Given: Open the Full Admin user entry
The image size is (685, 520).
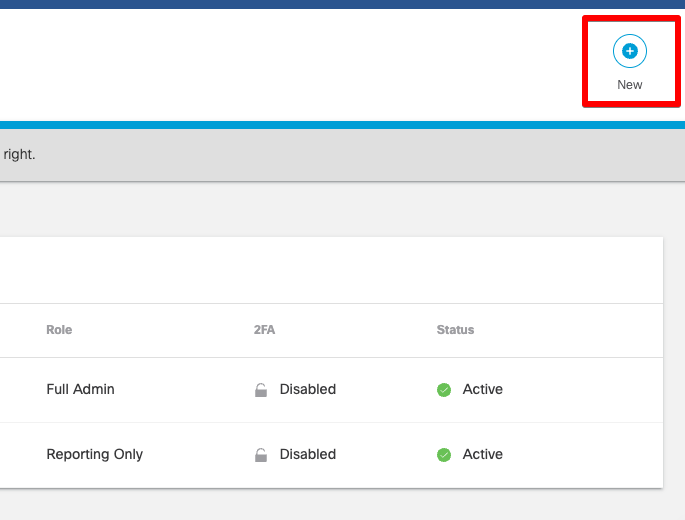Looking at the screenshot, I should coord(80,389).
